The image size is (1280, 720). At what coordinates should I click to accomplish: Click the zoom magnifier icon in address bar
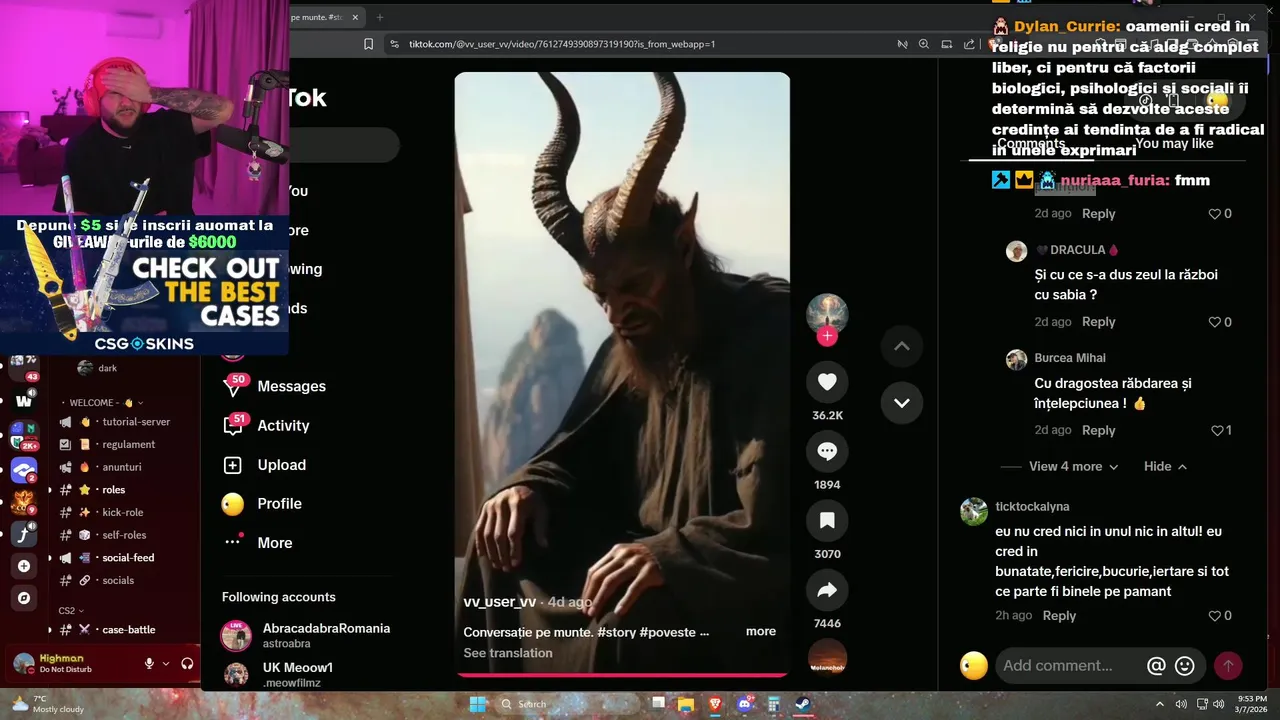coord(924,44)
